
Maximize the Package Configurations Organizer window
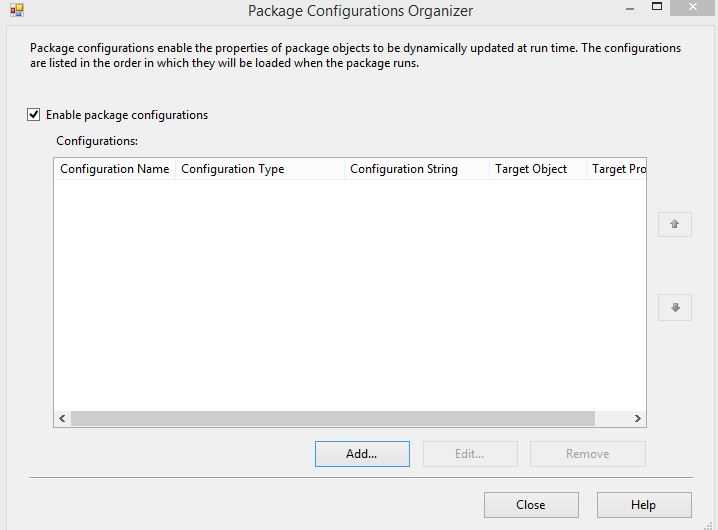[x=657, y=7]
